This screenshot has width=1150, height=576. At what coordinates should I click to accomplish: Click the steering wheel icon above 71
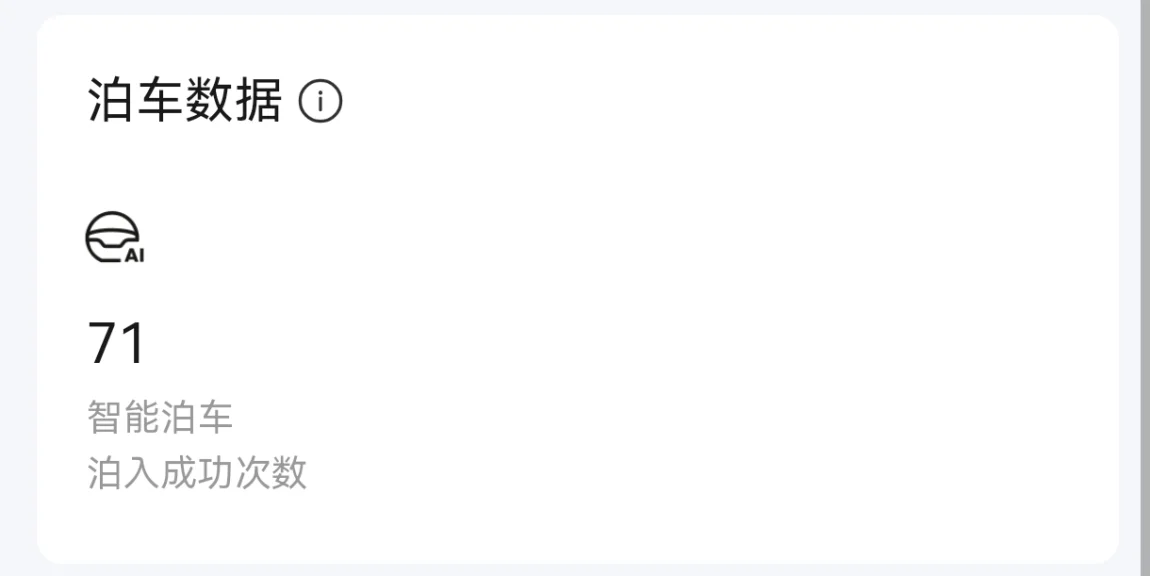(x=114, y=239)
